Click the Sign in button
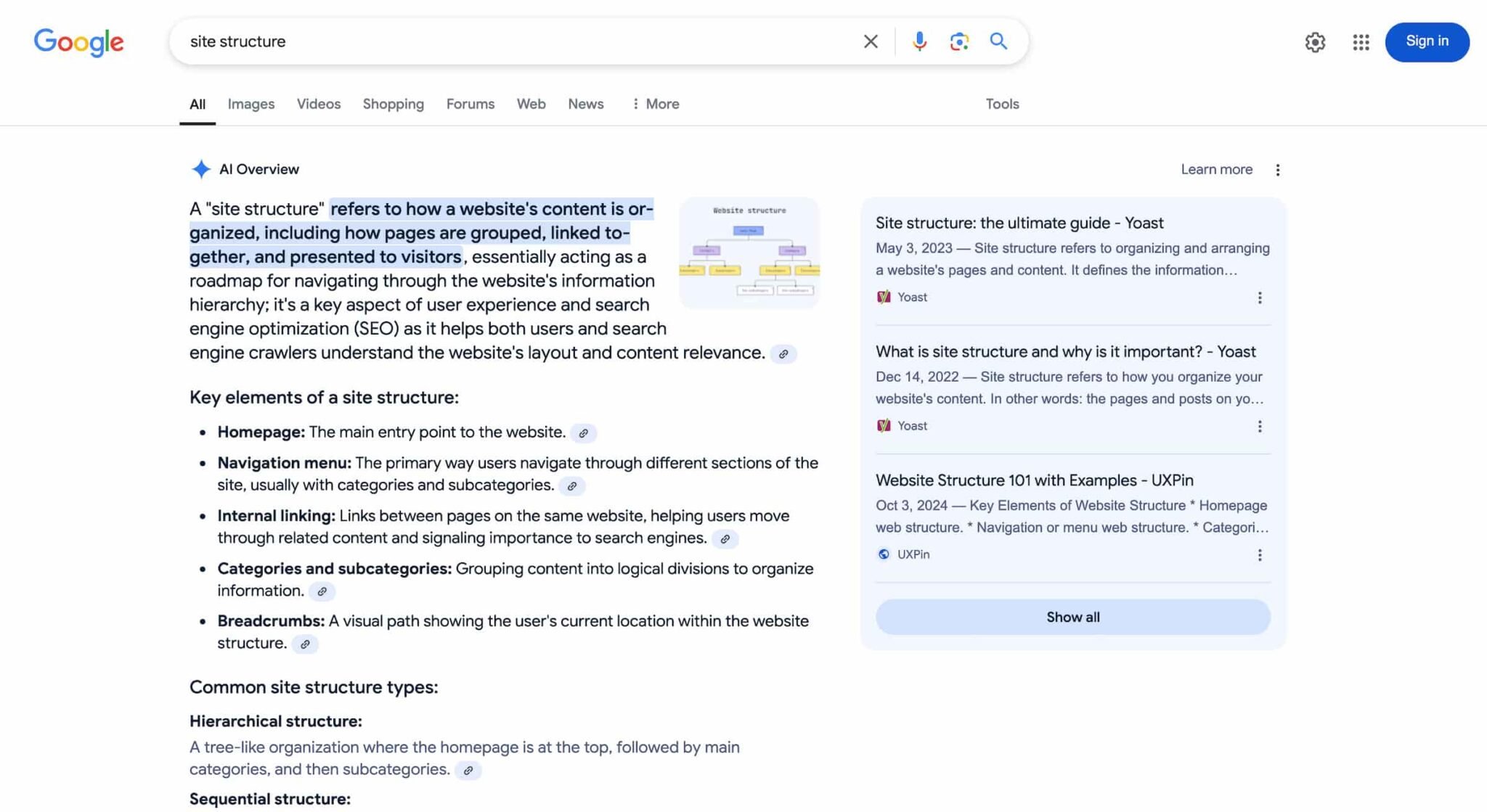 pos(1426,41)
